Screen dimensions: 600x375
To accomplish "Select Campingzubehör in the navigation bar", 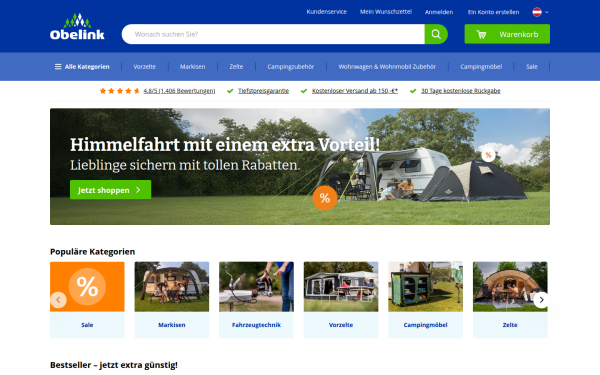I will click(x=290, y=67).
